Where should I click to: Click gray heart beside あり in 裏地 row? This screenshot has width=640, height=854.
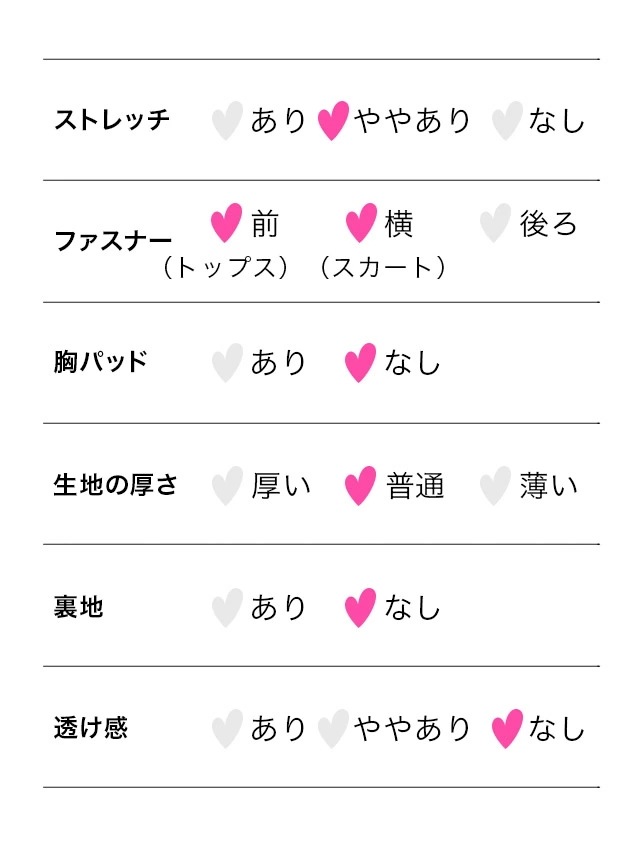click(227, 608)
